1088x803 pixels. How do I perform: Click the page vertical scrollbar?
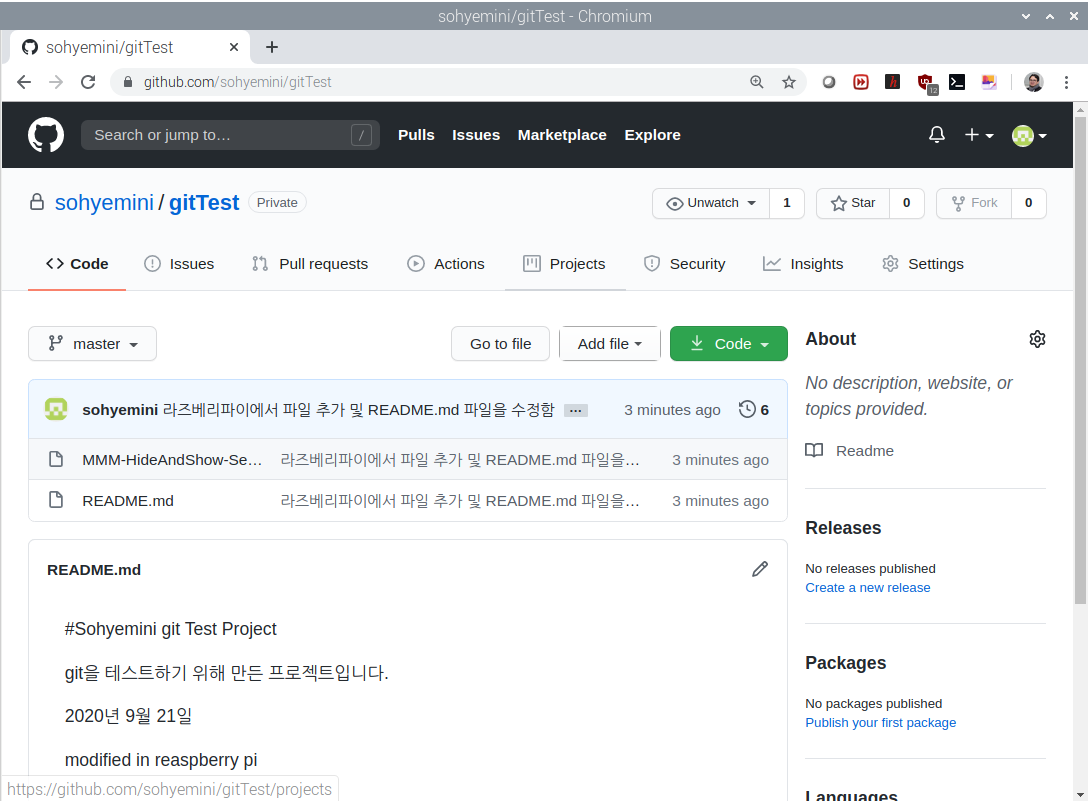tap(1080, 360)
